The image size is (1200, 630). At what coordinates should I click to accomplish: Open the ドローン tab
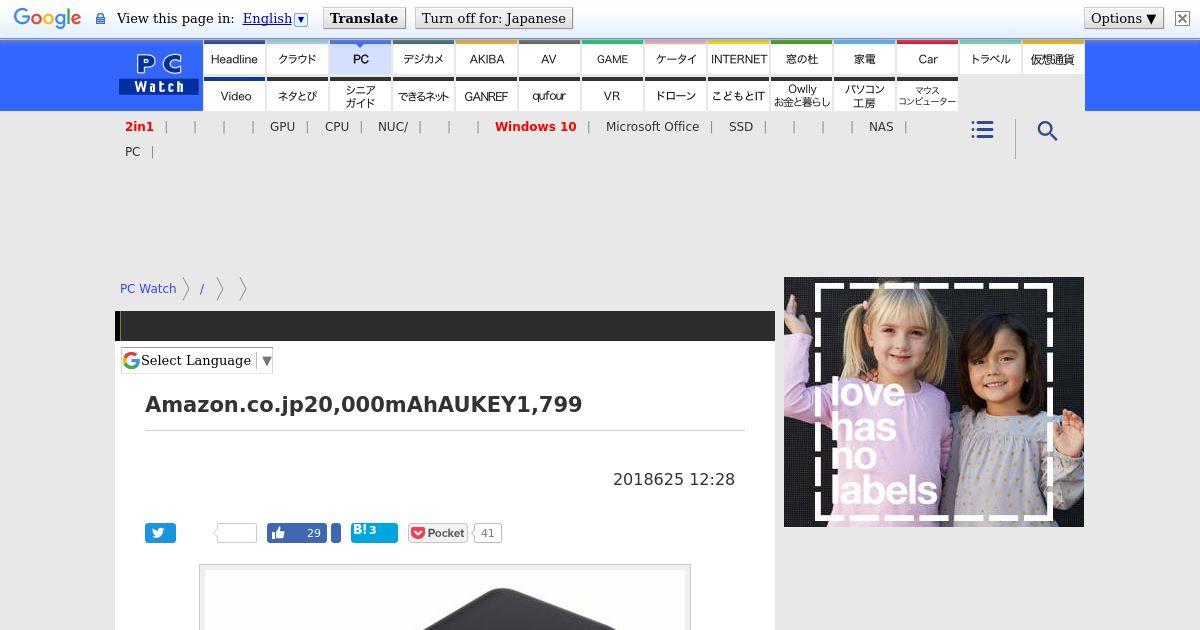[x=675, y=95]
